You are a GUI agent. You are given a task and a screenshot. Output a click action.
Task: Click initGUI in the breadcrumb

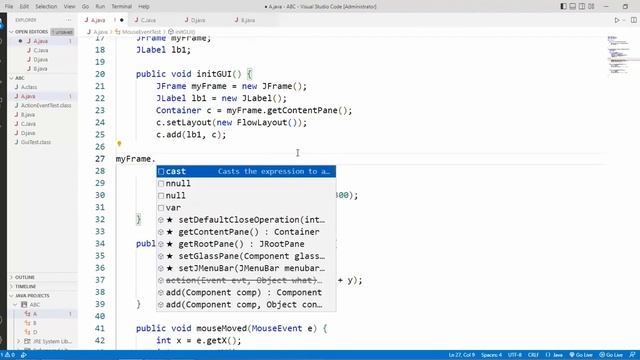[x=185, y=32]
